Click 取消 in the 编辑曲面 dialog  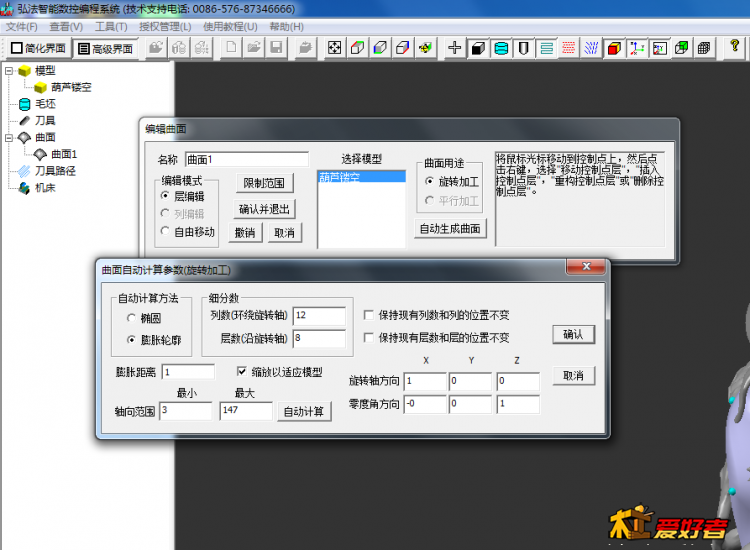coord(284,233)
